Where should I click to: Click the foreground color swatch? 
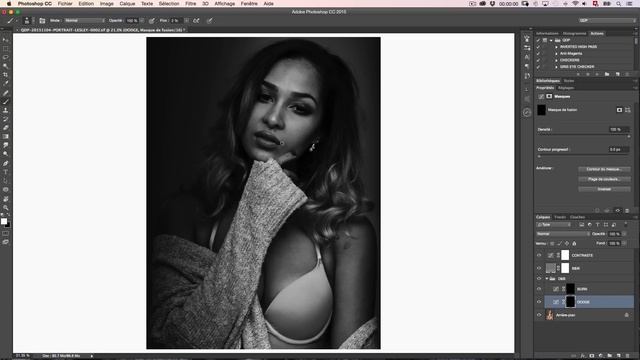pyautogui.click(x=4, y=221)
